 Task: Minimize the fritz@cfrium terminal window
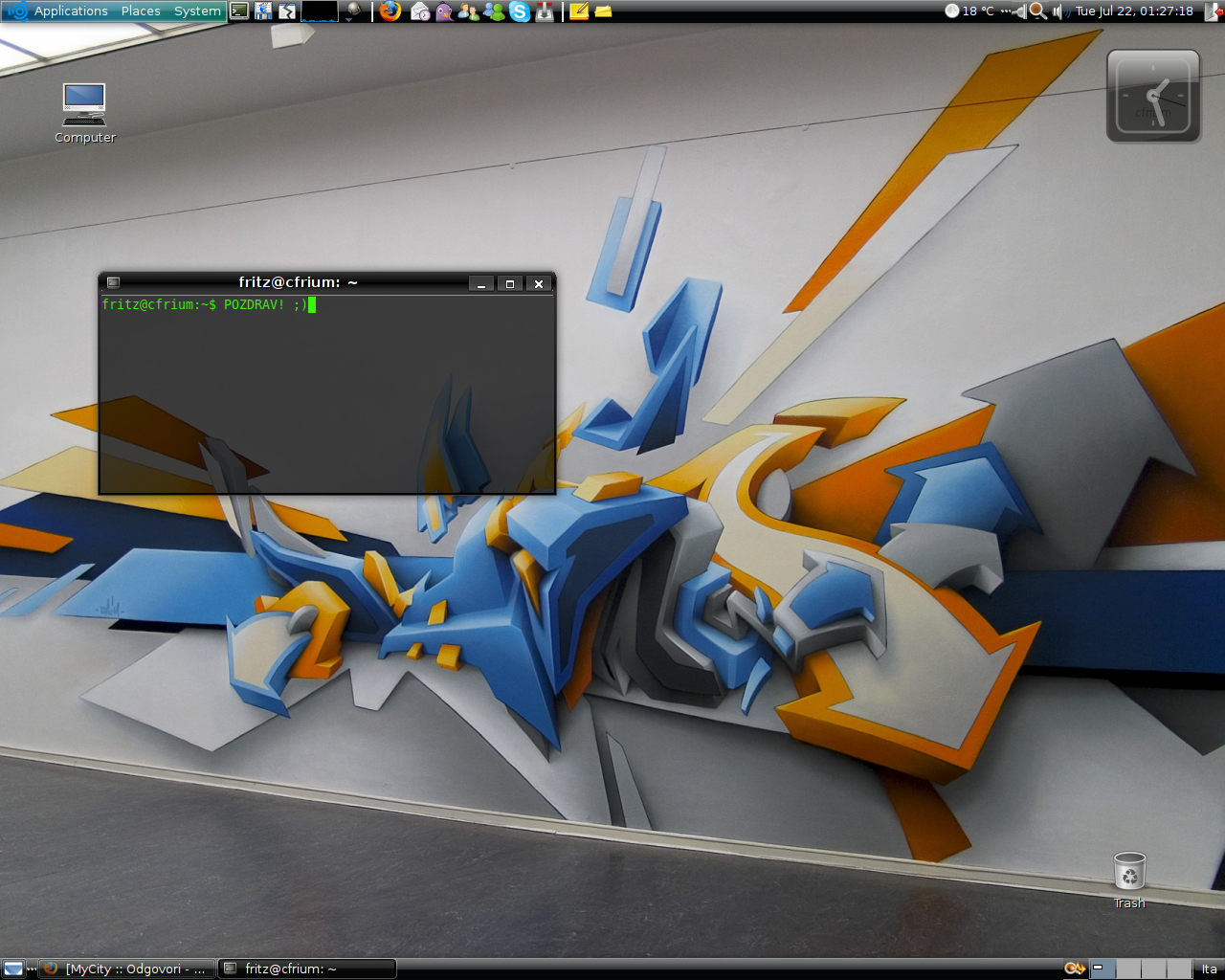[481, 283]
